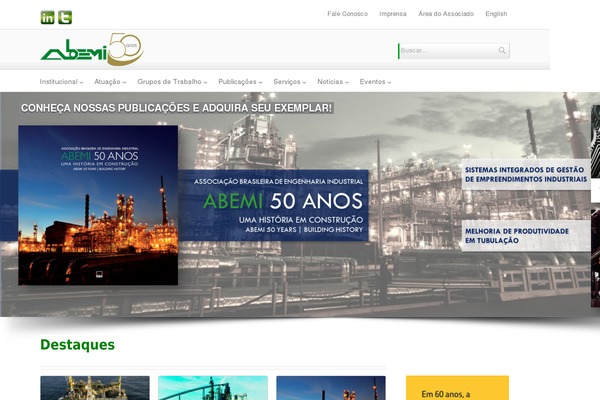Open the Grupos de Trabalho menu

(x=173, y=81)
